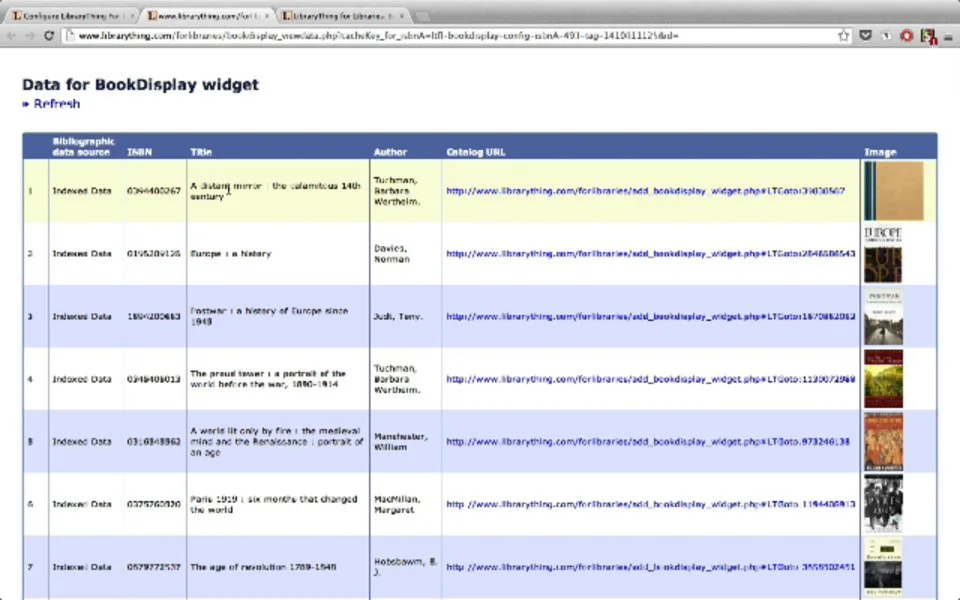Switch to Configure LibraryThing tab
This screenshot has width=960, height=600.
(x=70, y=15)
